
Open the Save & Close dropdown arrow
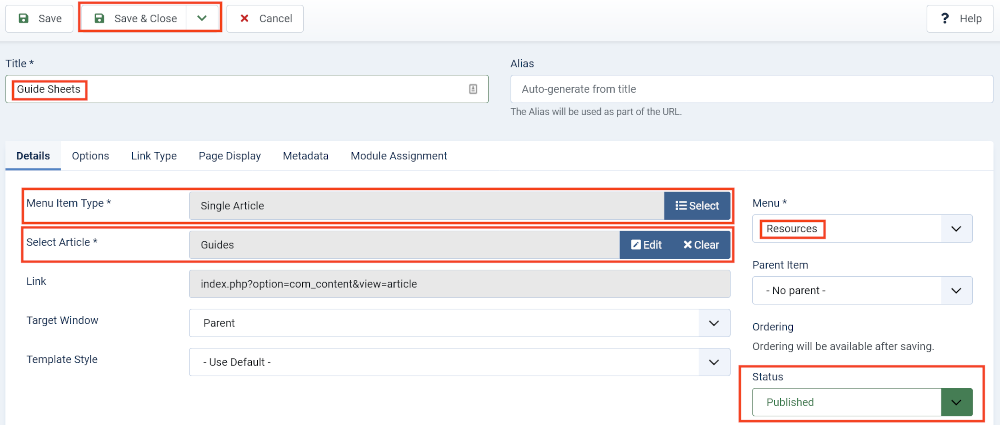[x=202, y=19]
